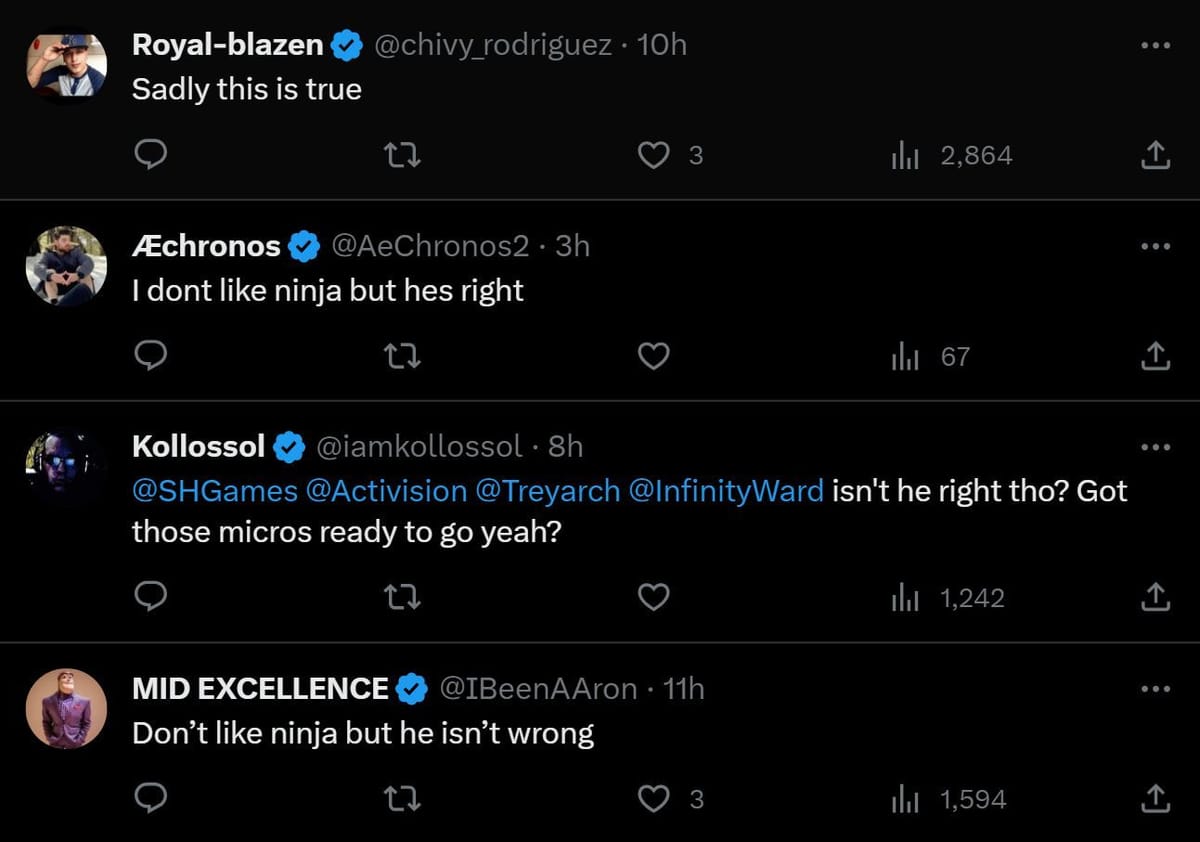This screenshot has height=842, width=1200.
Task: Like the Æchronos tweet
Action: pos(654,356)
